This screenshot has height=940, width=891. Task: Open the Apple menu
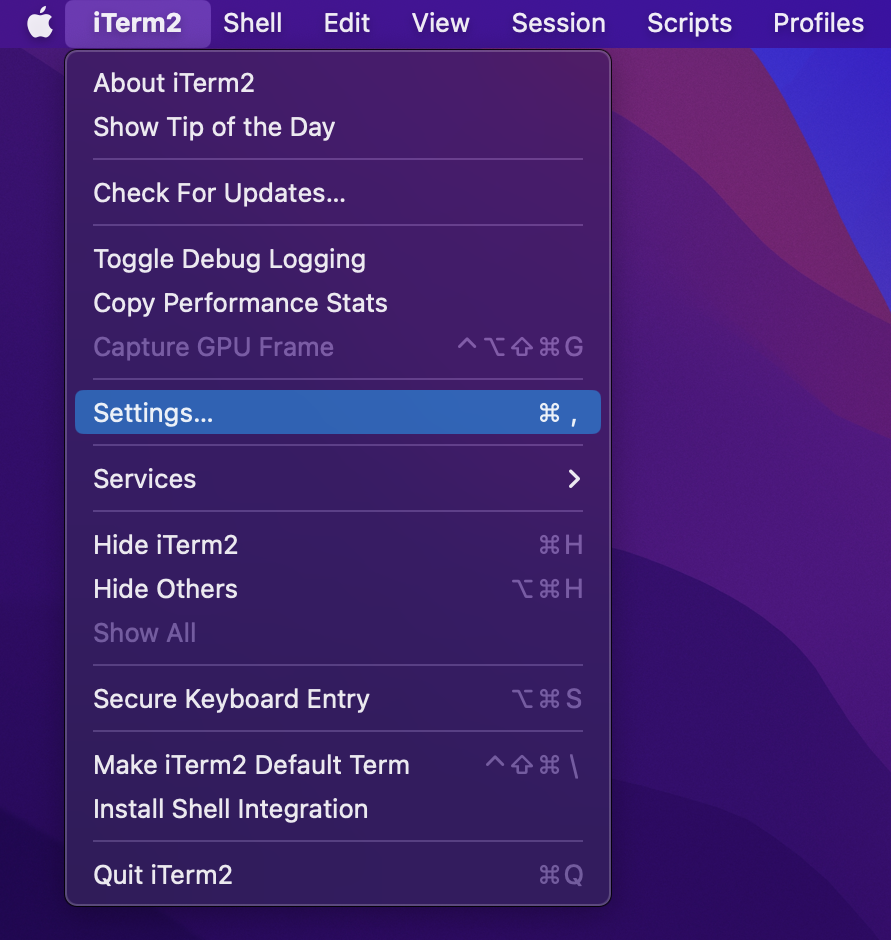[x=40, y=23]
